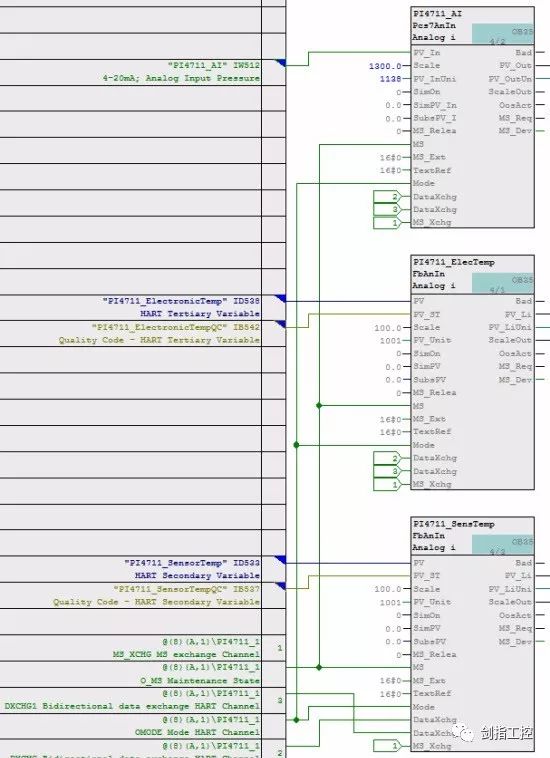Click connector tag 1 at PI4711_AI MS_Xchg pin

[x=387, y=223]
